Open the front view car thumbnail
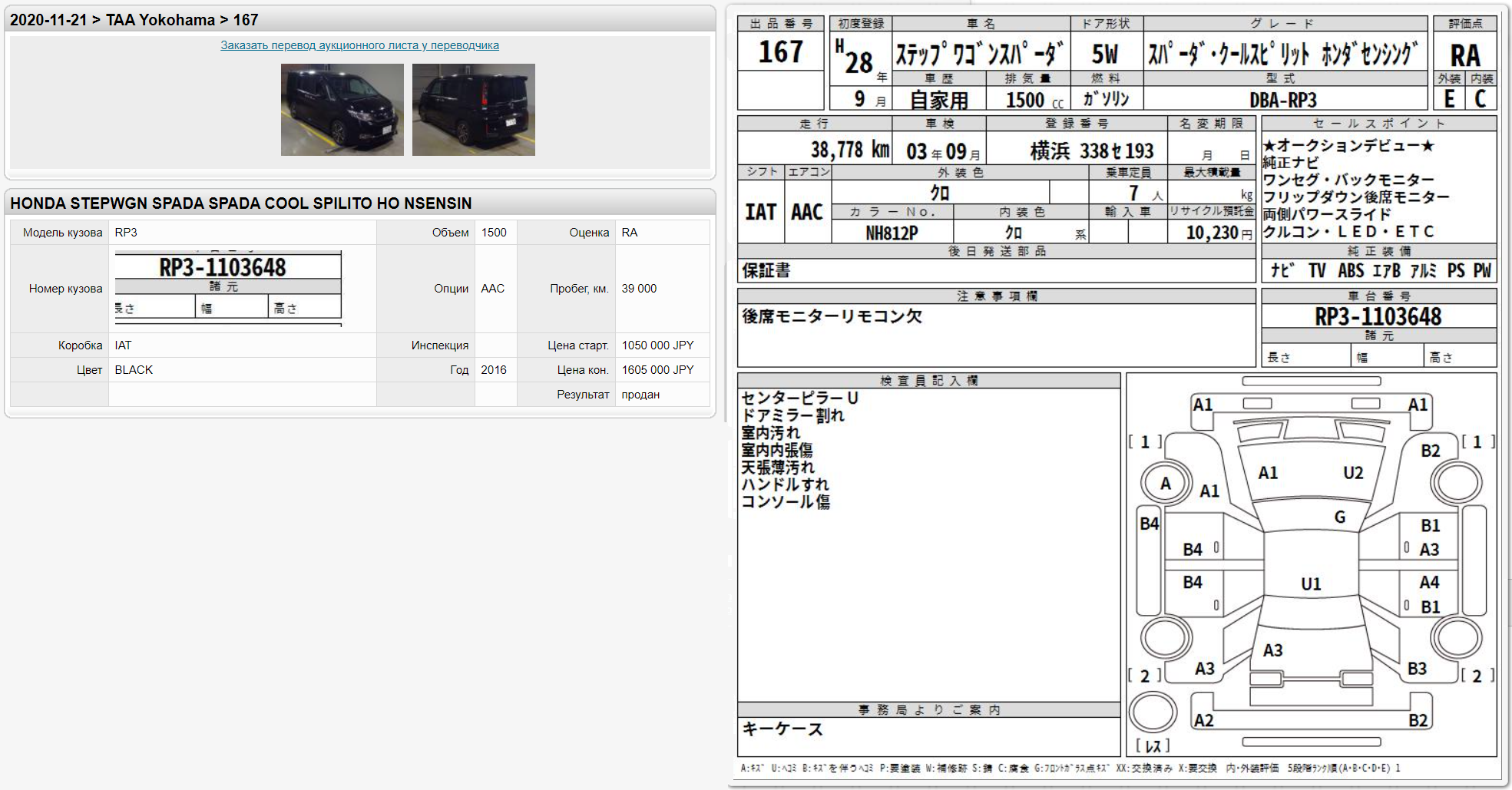The image size is (1512, 790). click(342, 110)
